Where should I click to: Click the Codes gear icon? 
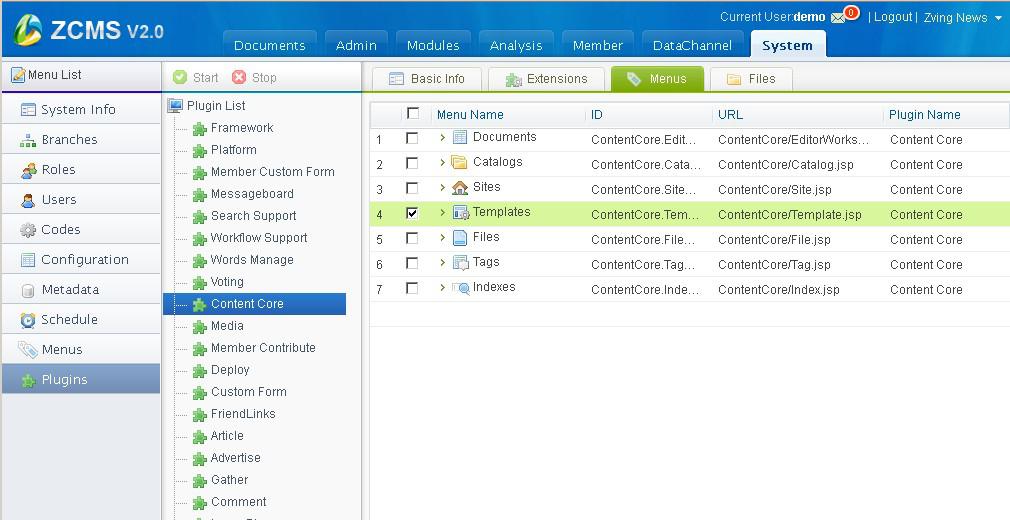[28, 230]
